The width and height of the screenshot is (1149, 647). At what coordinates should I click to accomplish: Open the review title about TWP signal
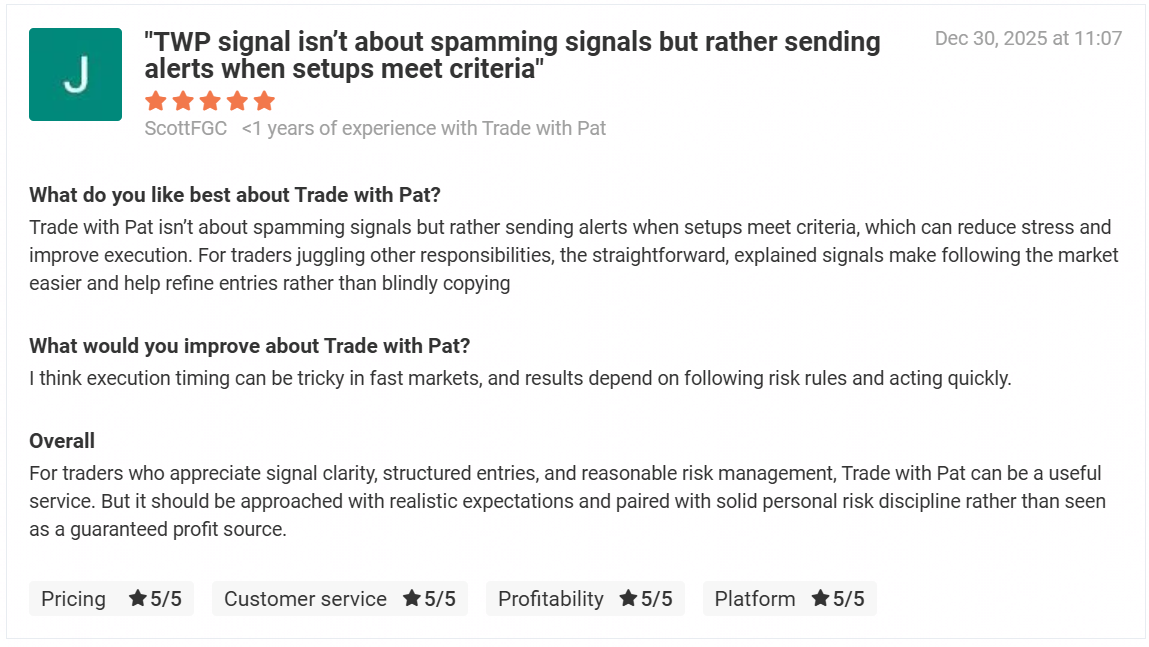pos(512,55)
